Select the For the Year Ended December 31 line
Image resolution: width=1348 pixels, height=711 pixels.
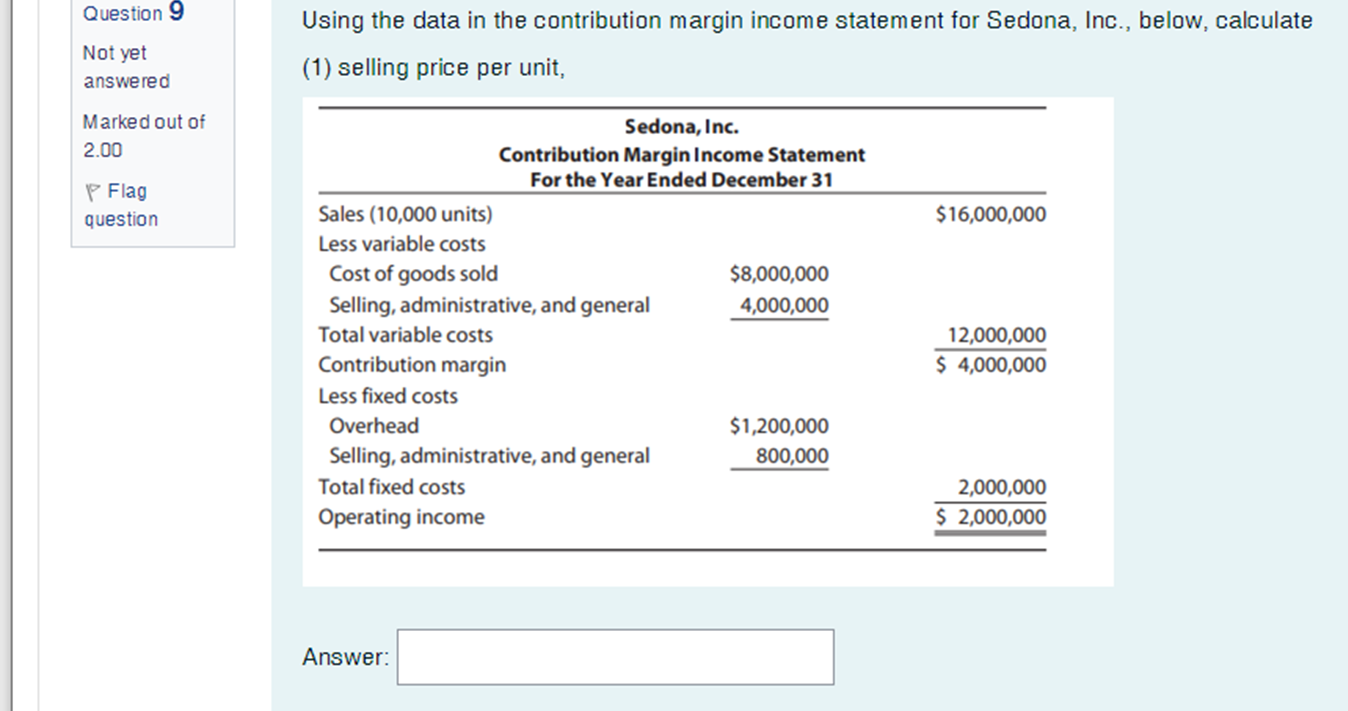(681, 179)
